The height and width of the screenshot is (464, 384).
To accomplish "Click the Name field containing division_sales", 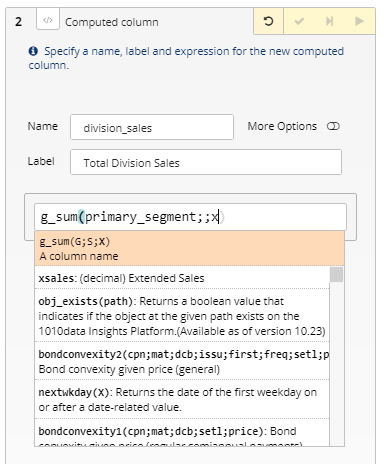I will (x=152, y=127).
